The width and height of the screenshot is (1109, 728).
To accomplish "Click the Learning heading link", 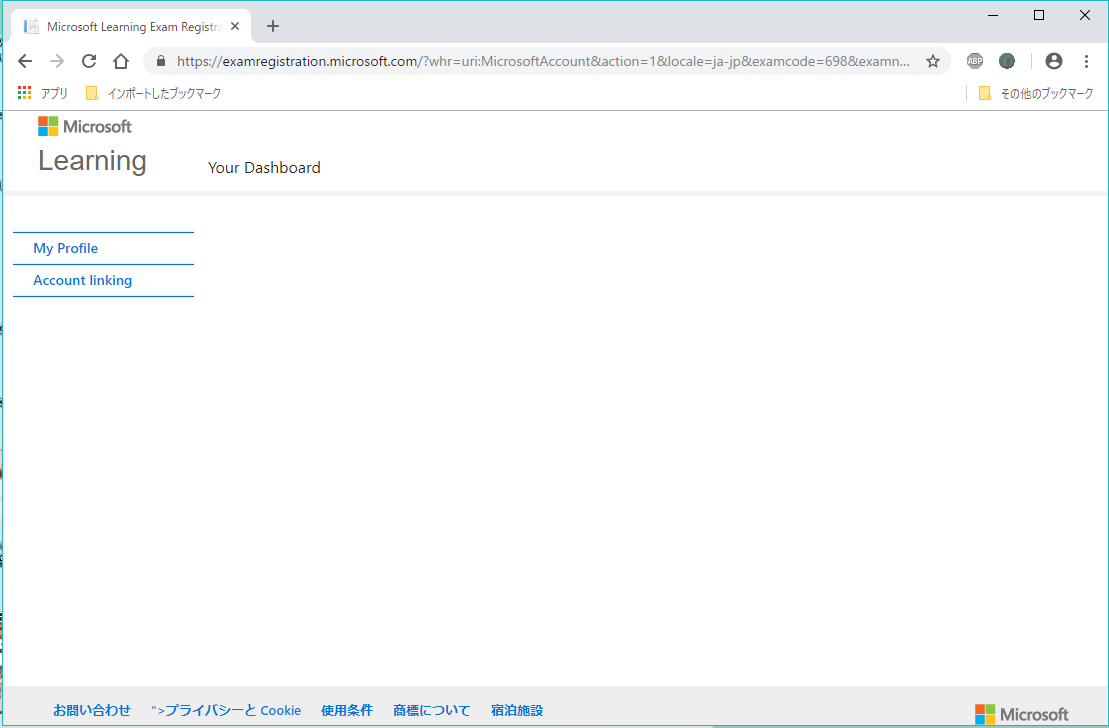I will tap(93, 161).
